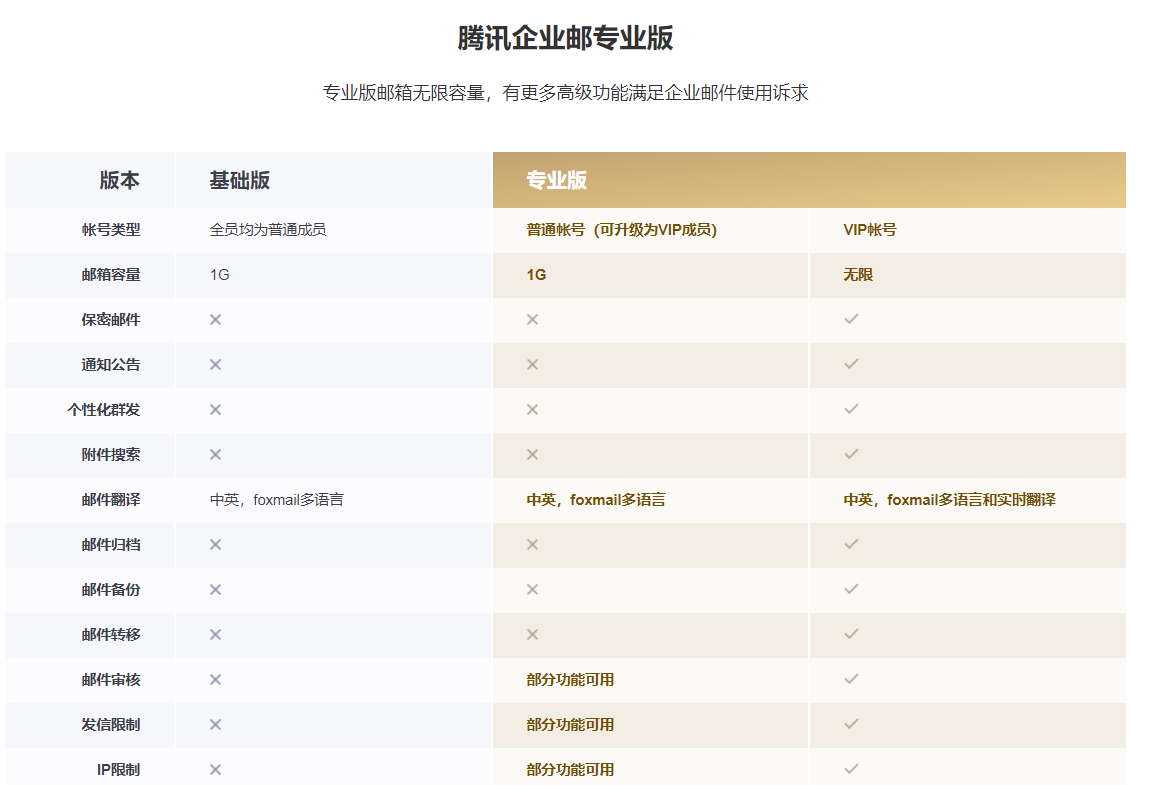Select 邮件归档 cross mark under 普通帐号
1160x785 pixels.
point(533,545)
